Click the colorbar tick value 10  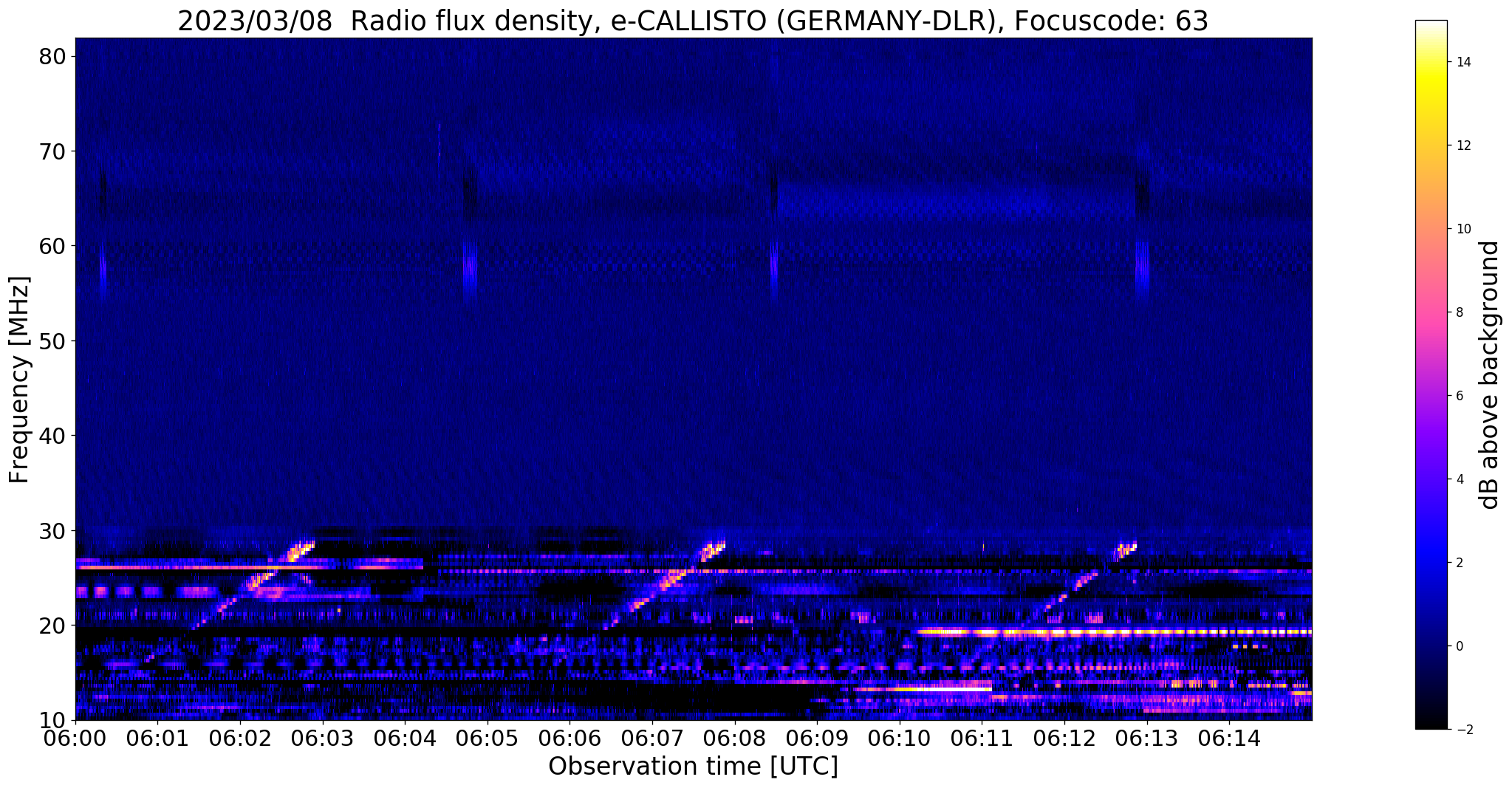click(1463, 229)
